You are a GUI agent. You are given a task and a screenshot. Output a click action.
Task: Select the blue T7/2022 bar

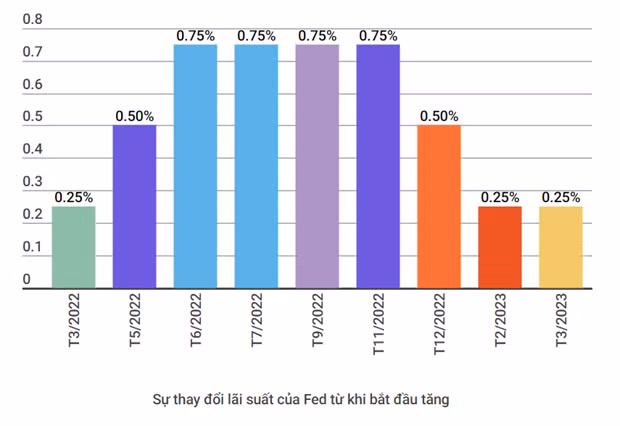click(256, 166)
